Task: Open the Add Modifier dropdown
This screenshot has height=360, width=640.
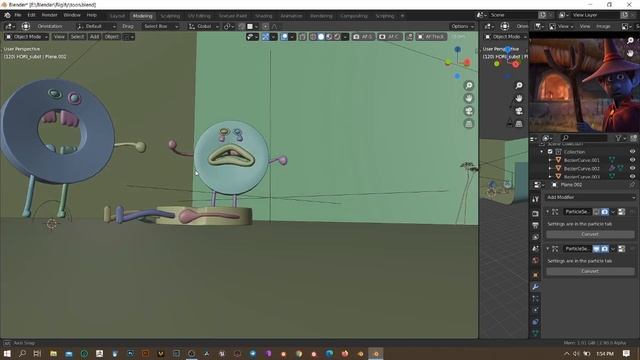Action: (x=590, y=197)
